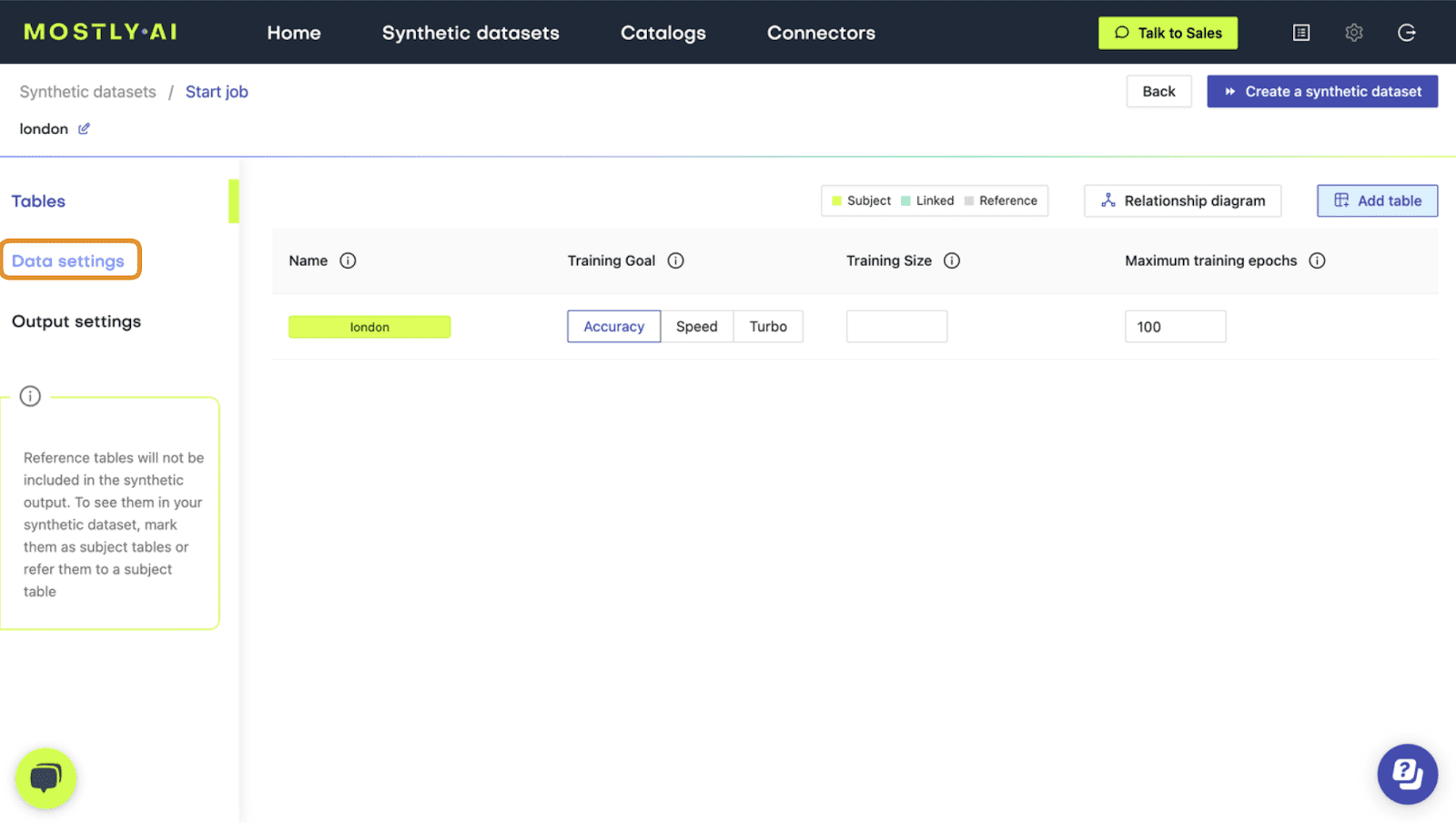
Task: Click the Linked legend swatch
Action: [905, 201]
